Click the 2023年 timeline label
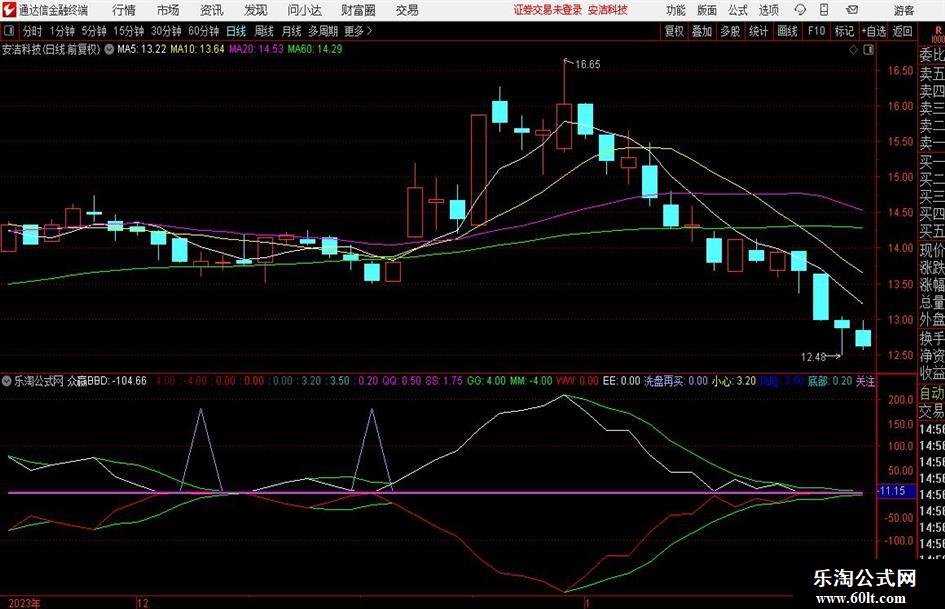 [x=25, y=603]
